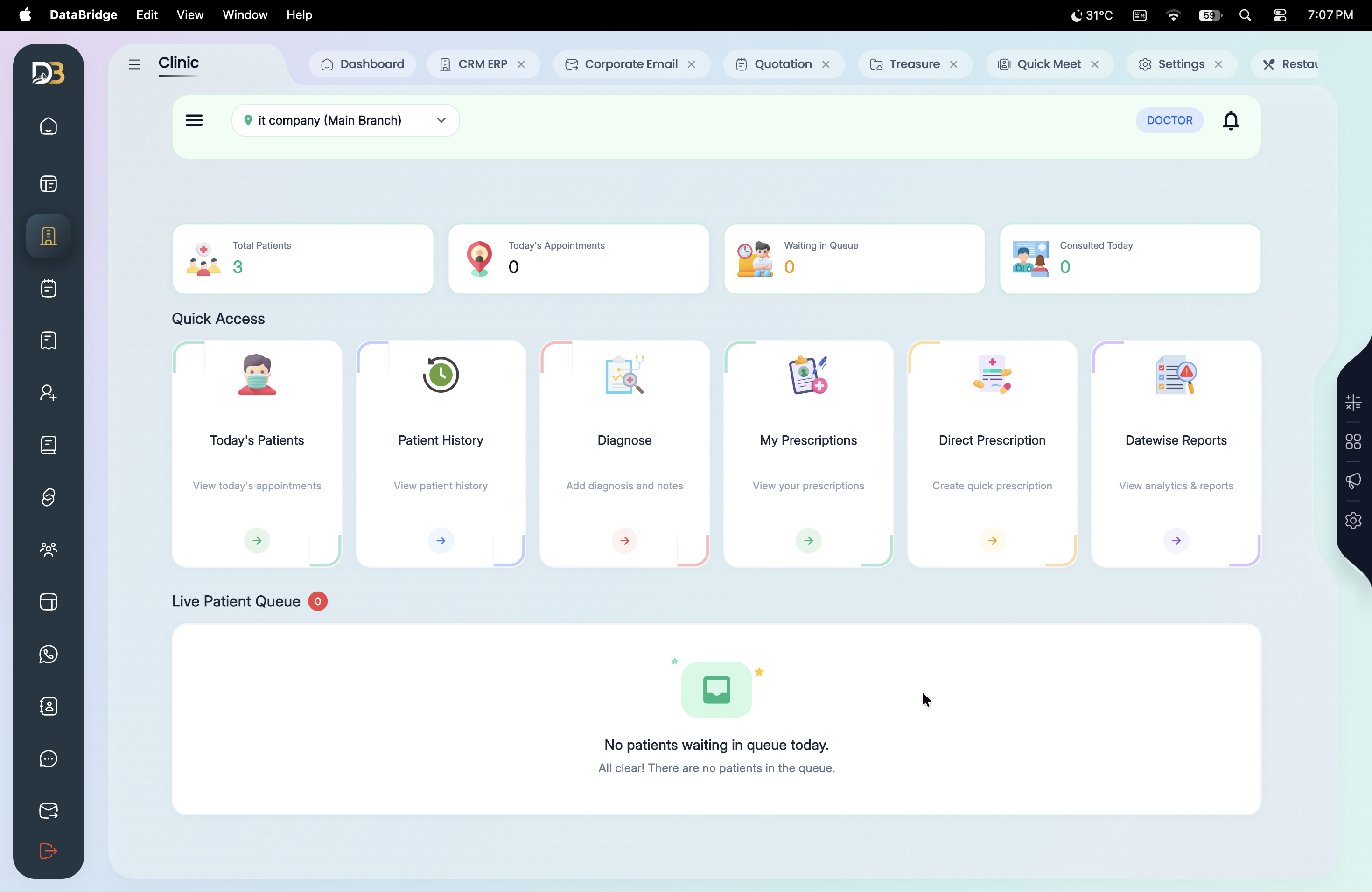1372x892 pixels.
Task: Close the CRM ERP tab
Action: pos(521,64)
